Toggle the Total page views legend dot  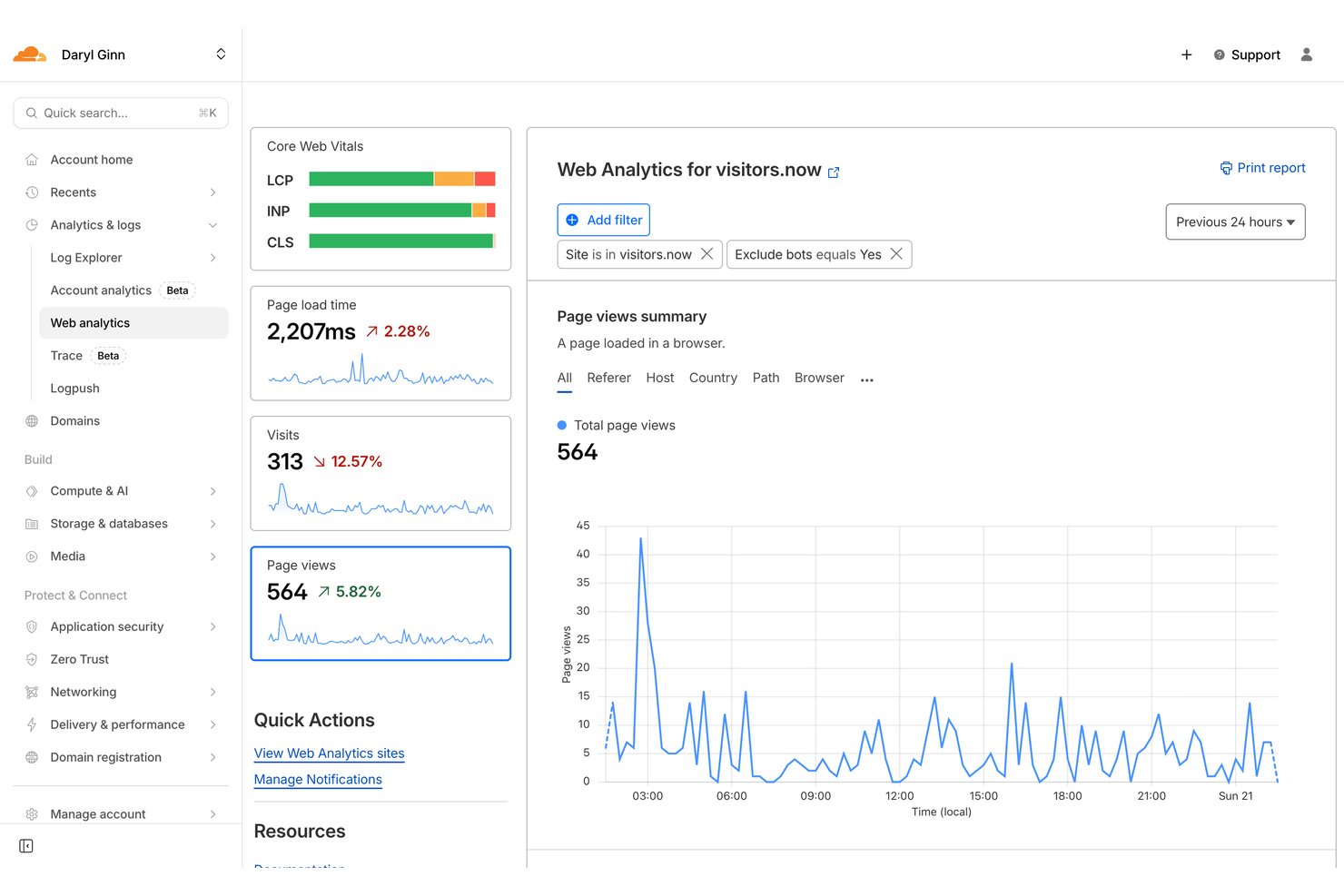point(562,425)
